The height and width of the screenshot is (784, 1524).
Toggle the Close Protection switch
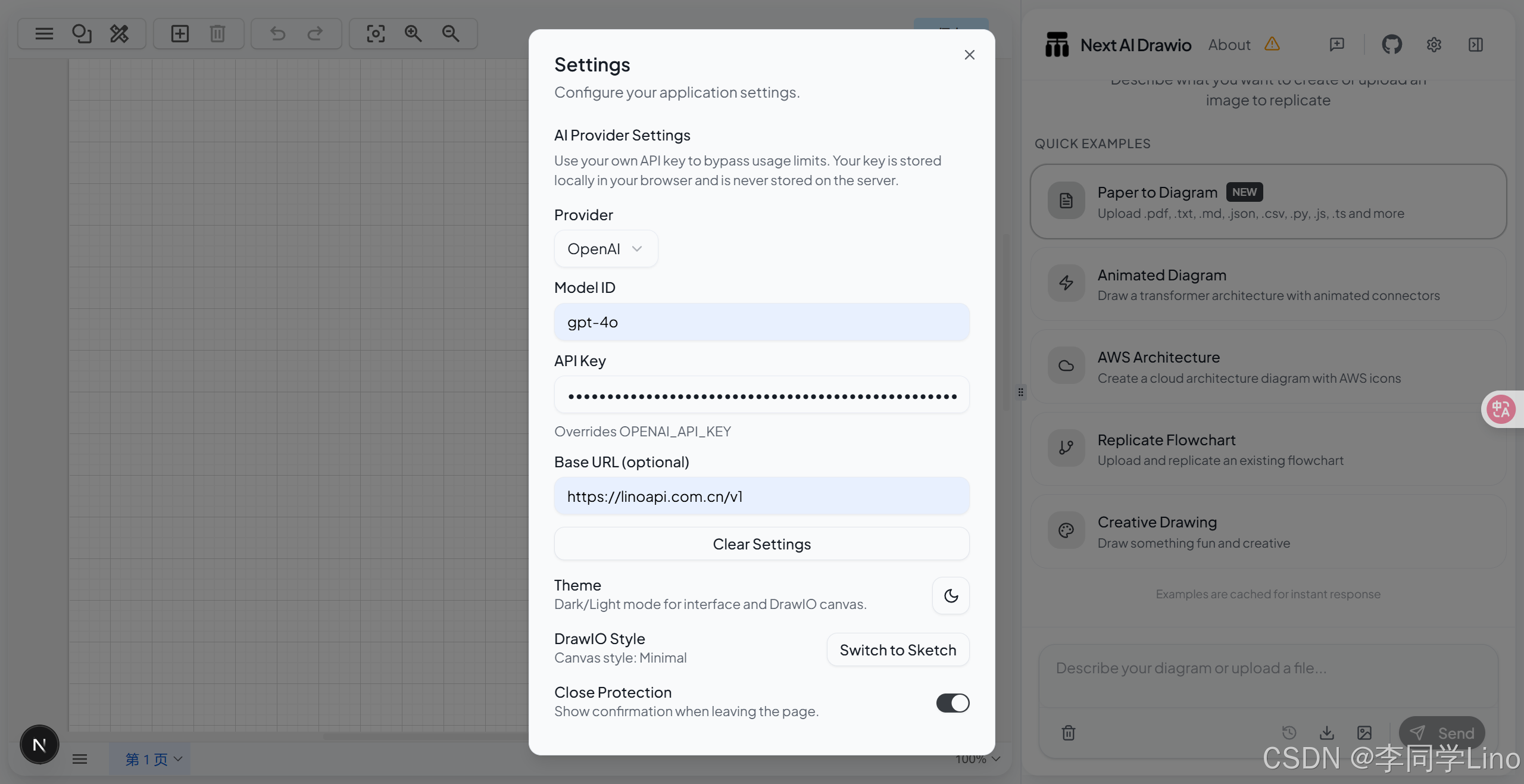click(x=952, y=703)
